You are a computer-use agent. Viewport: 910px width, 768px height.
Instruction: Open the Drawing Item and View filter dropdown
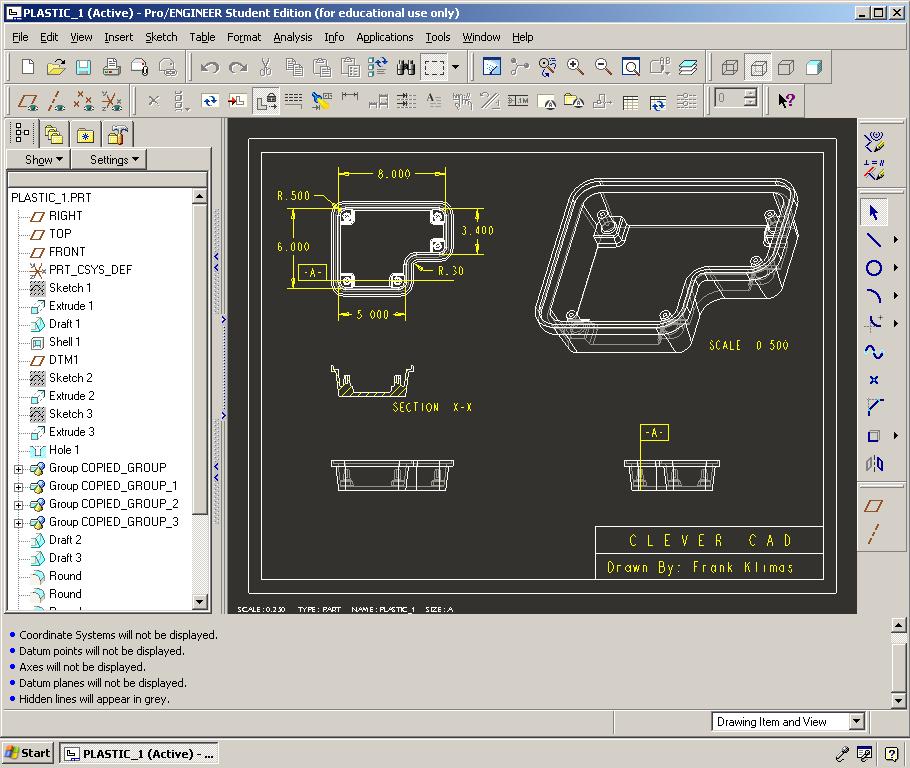click(856, 721)
